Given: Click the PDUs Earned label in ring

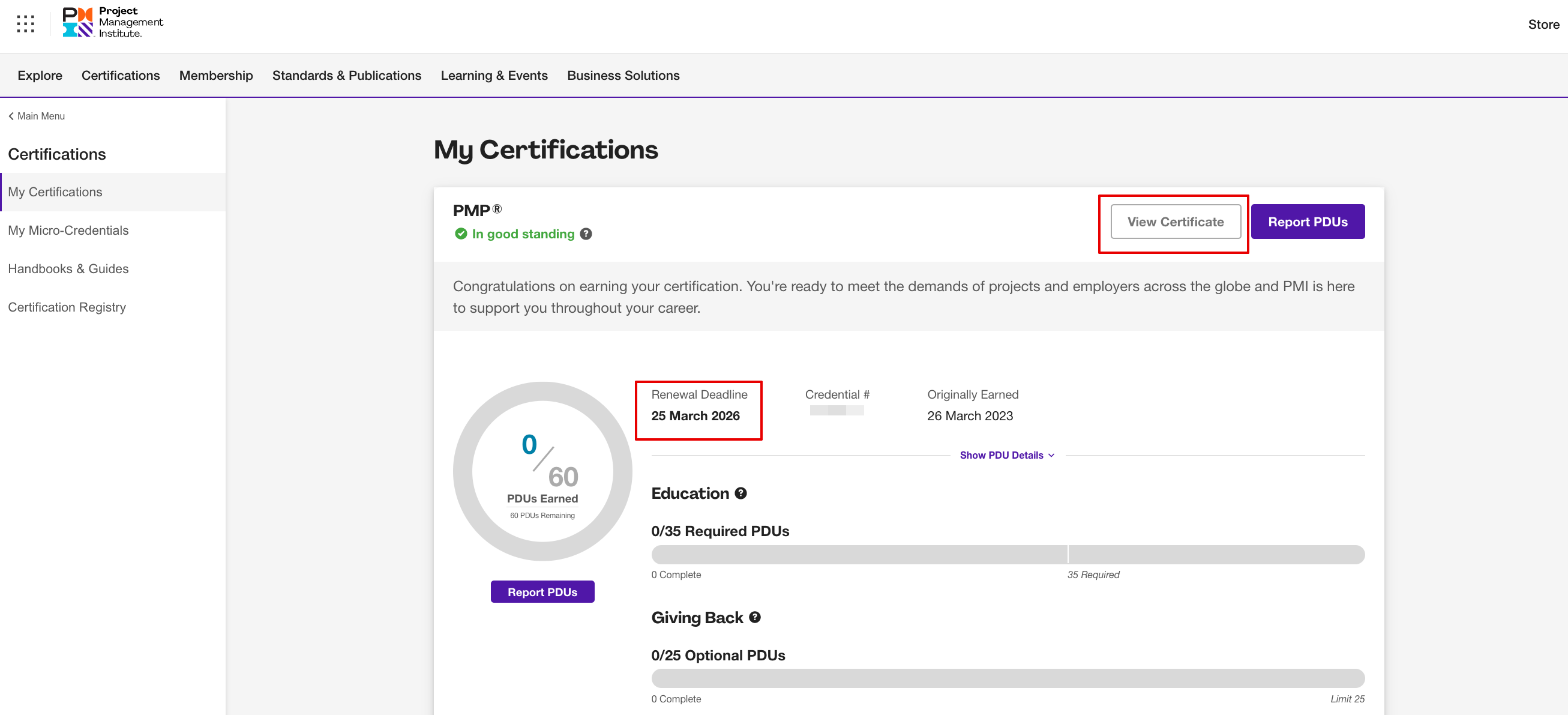Looking at the screenshot, I should pyautogui.click(x=542, y=499).
